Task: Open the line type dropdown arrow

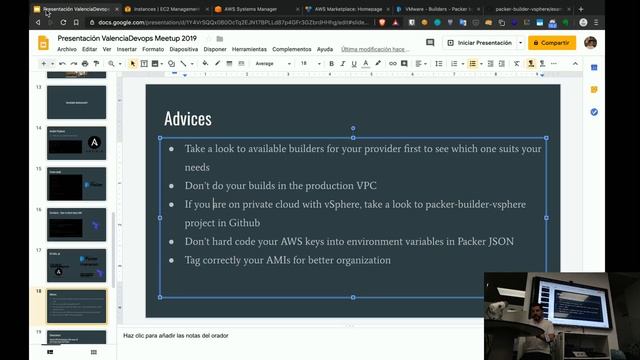Action: coord(192,64)
